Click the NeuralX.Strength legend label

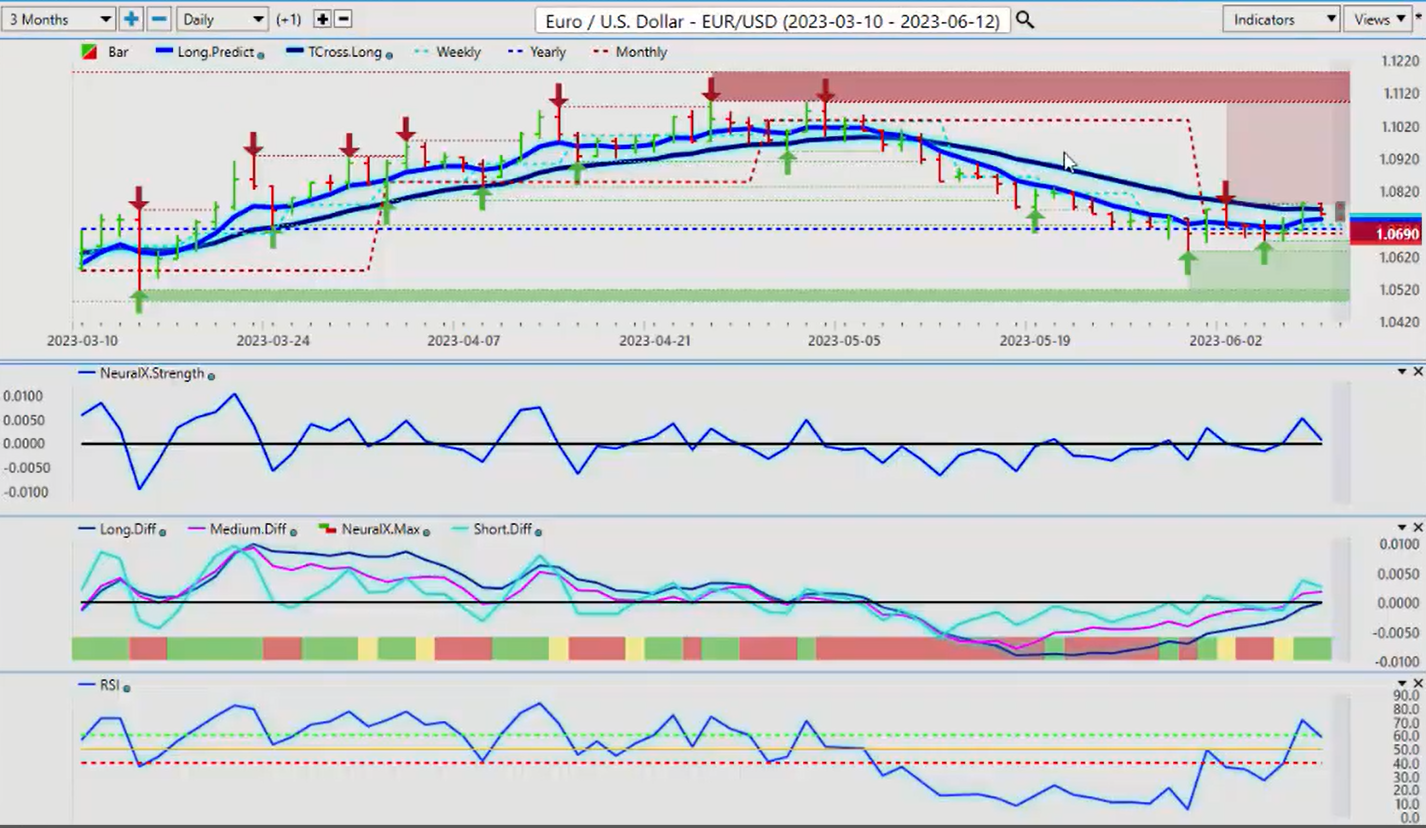point(152,373)
